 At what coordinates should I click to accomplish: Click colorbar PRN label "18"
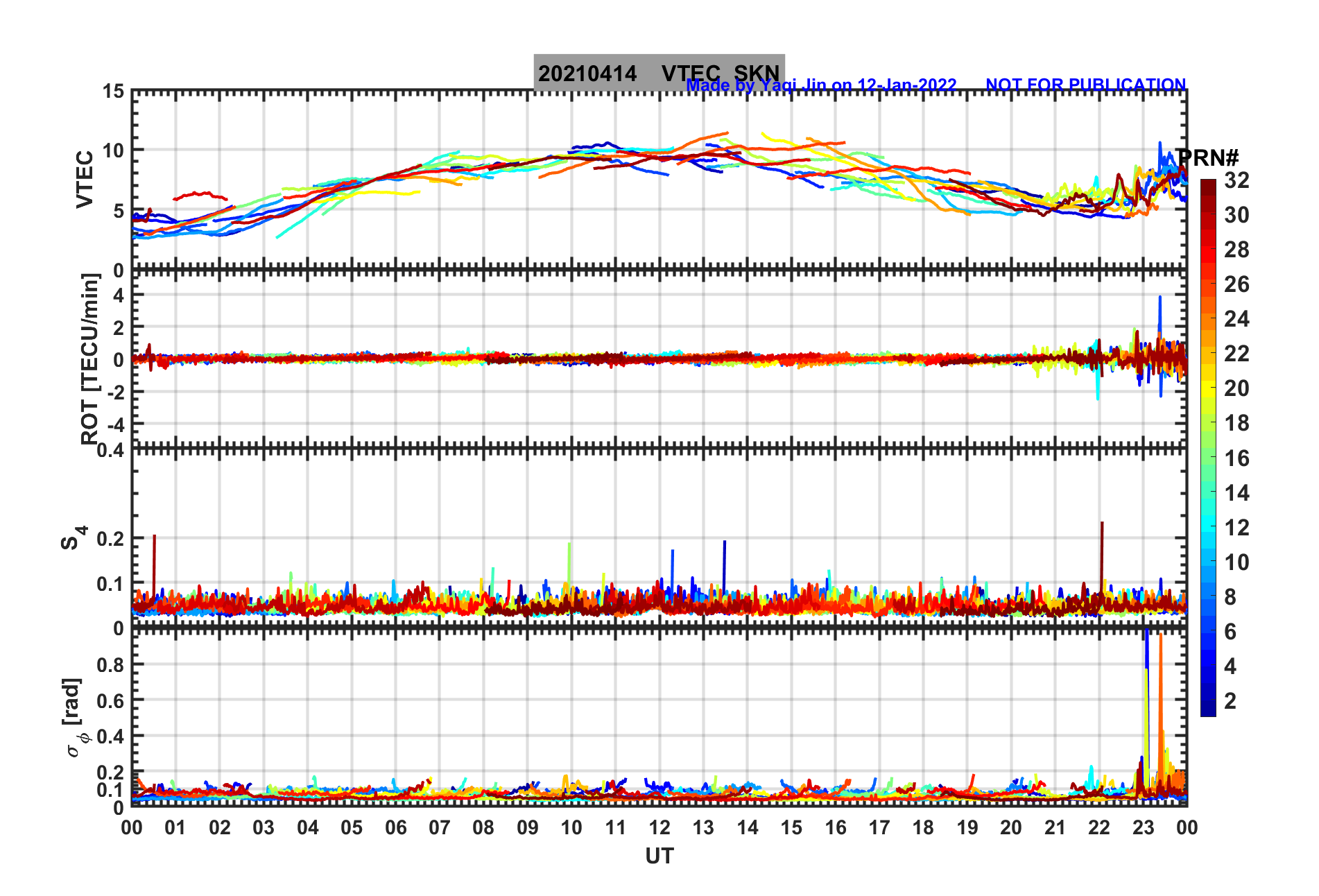[1236, 423]
